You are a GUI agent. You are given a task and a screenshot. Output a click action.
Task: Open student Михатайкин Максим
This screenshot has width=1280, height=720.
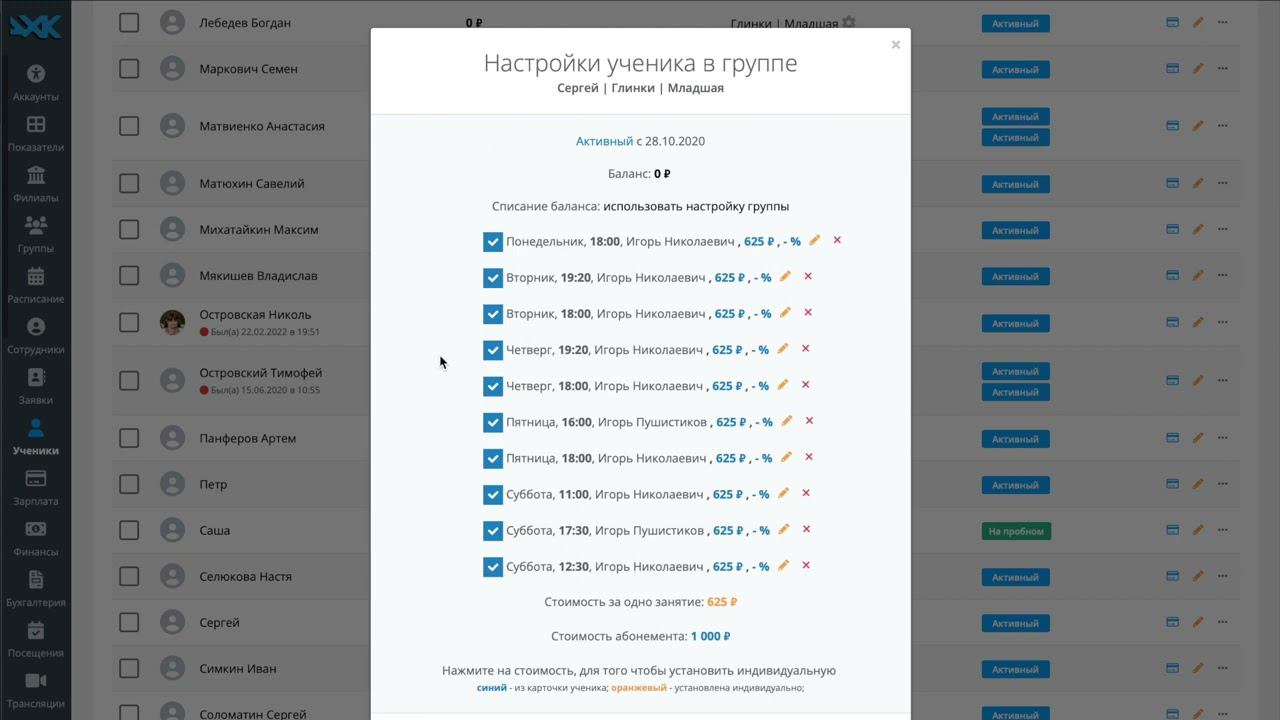coord(259,229)
